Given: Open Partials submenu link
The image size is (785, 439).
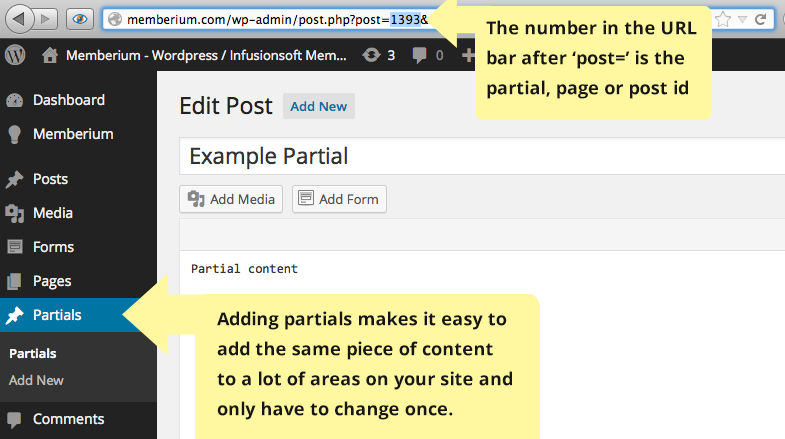Looking at the screenshot, I should [x=33, y=353].
